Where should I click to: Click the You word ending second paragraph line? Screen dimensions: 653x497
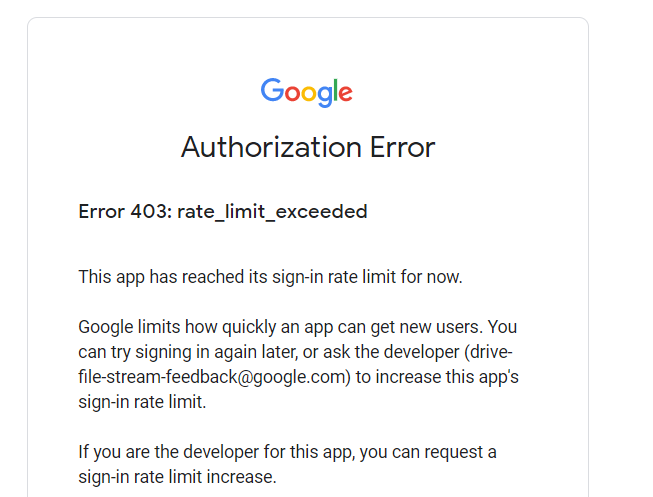pyautogui.click(x=502, y=327)
